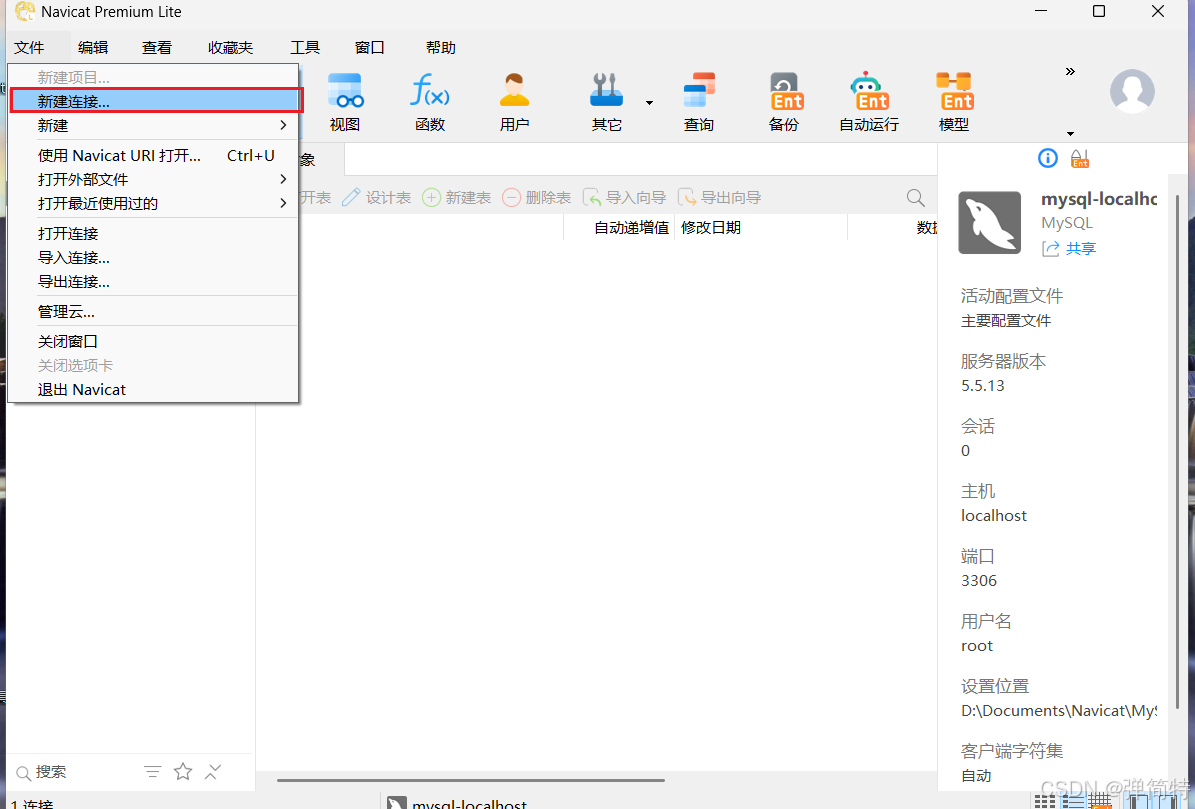Select 关闭窗口 menu entry
Viewport: 1195px width, 809px height.
coord(153,341)
